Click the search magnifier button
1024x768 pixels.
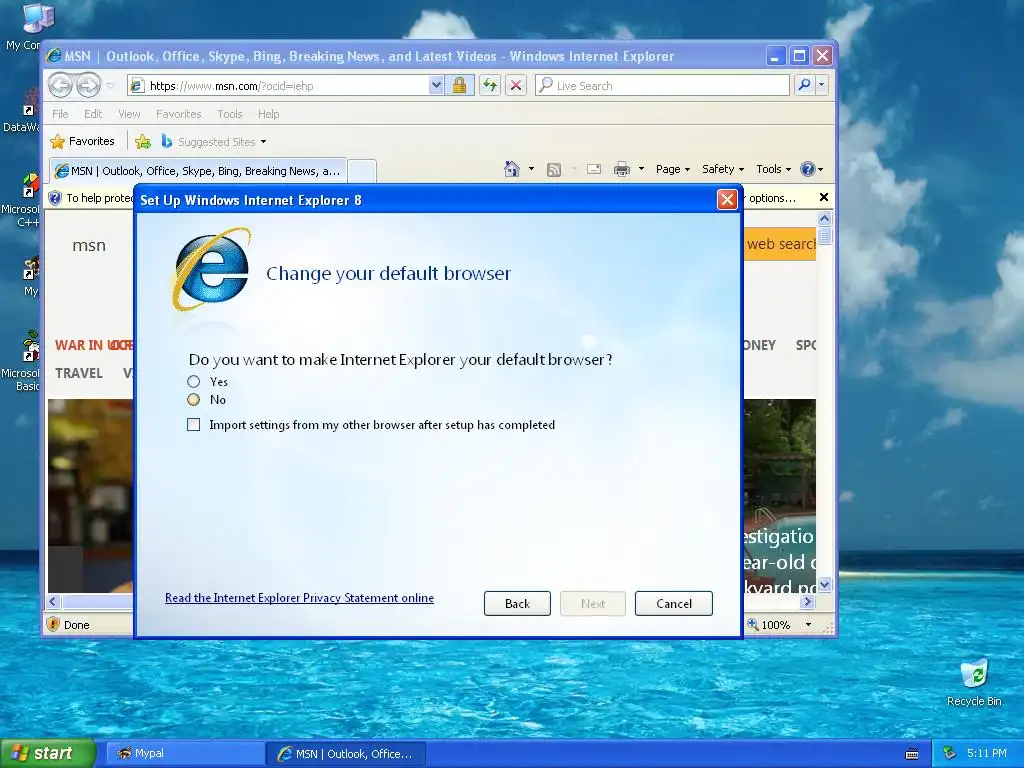tap(805, 85)
